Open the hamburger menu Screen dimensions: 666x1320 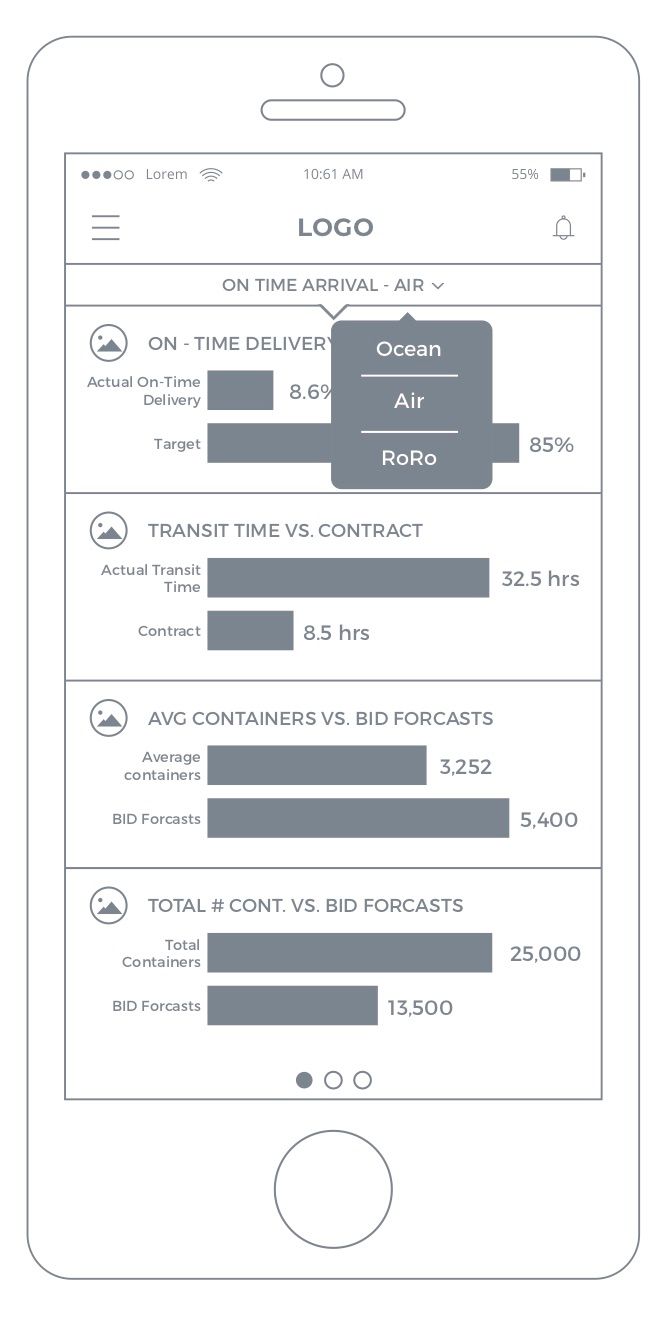(106, 228)
